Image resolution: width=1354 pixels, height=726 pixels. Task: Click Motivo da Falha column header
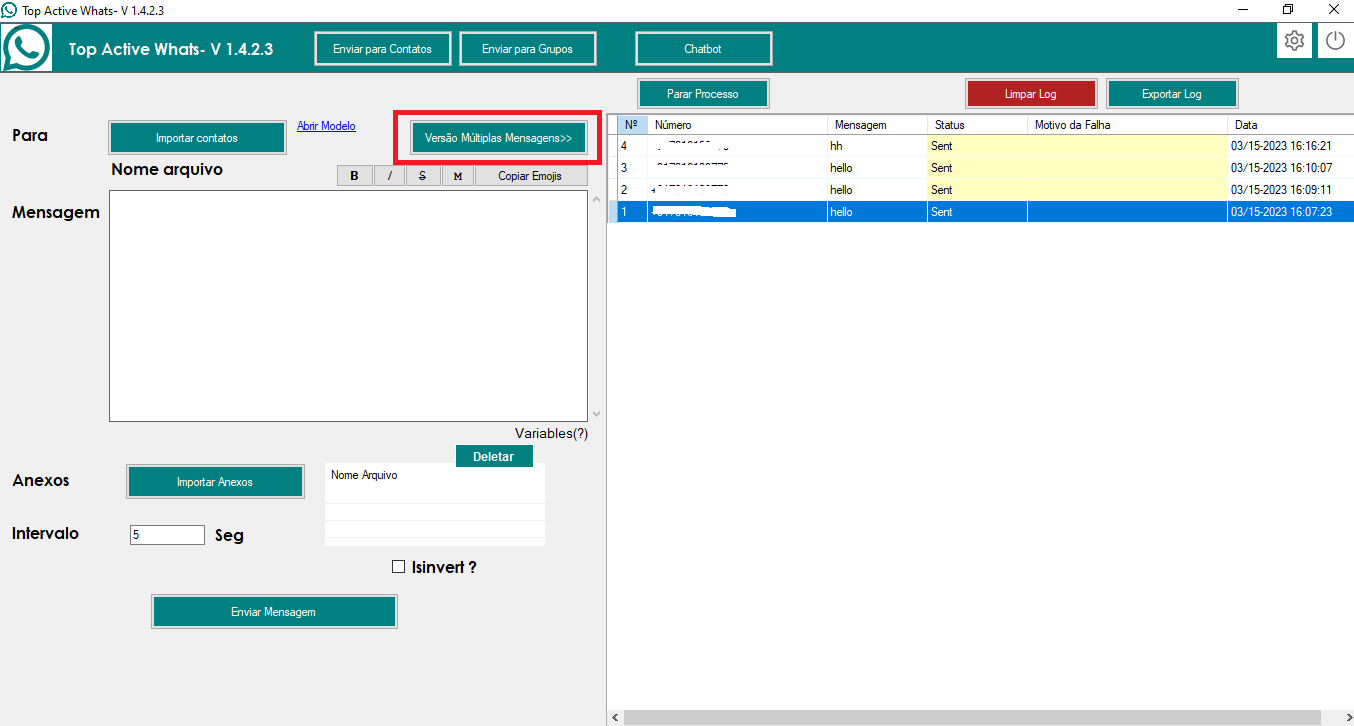coord(1127,125)
